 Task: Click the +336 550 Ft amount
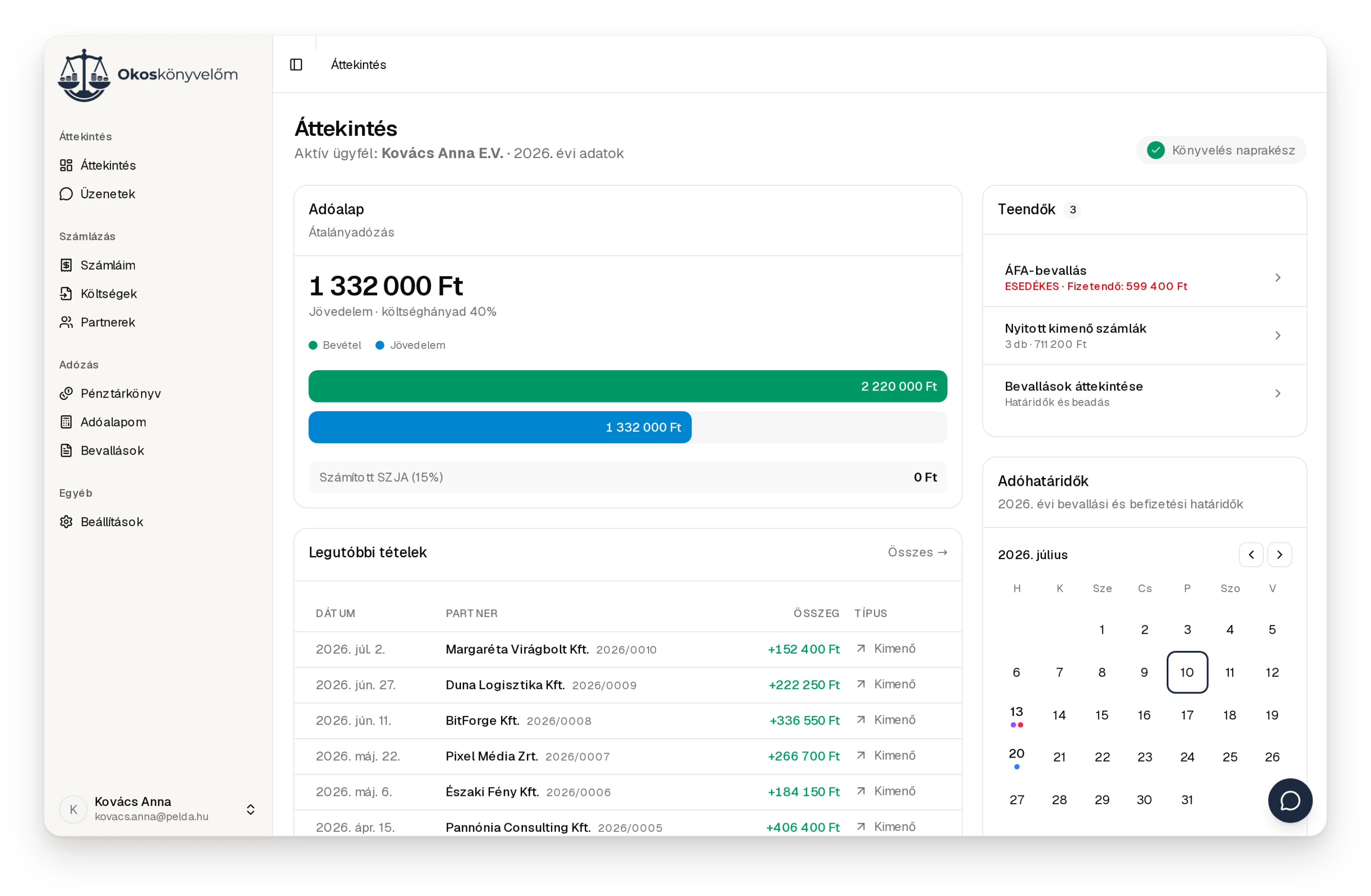804,720
